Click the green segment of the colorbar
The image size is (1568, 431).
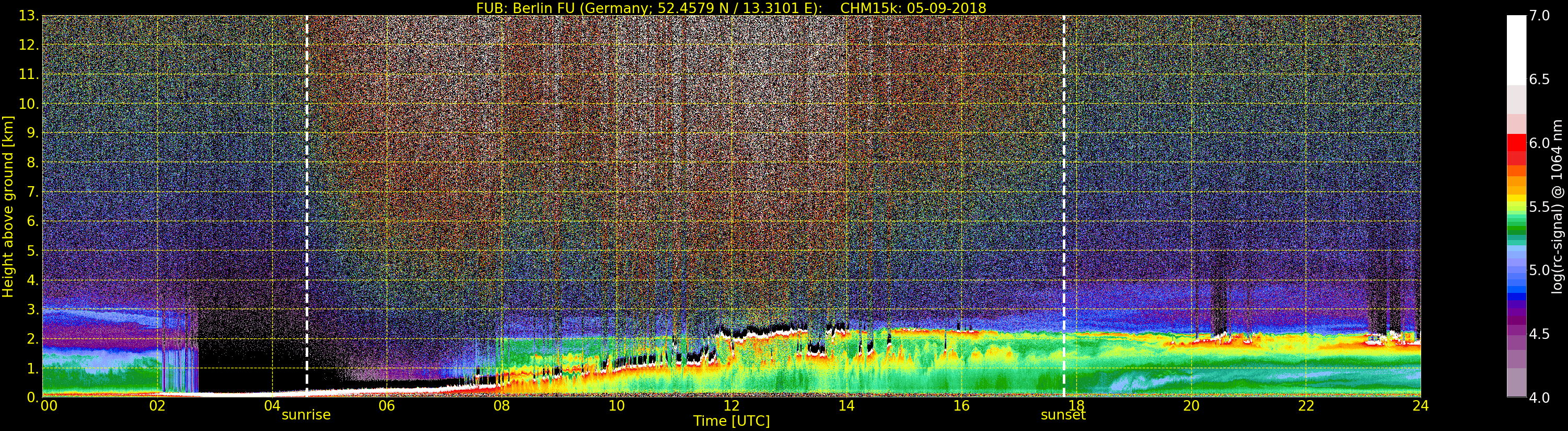pyautogui.click(x=1516, y=229)
